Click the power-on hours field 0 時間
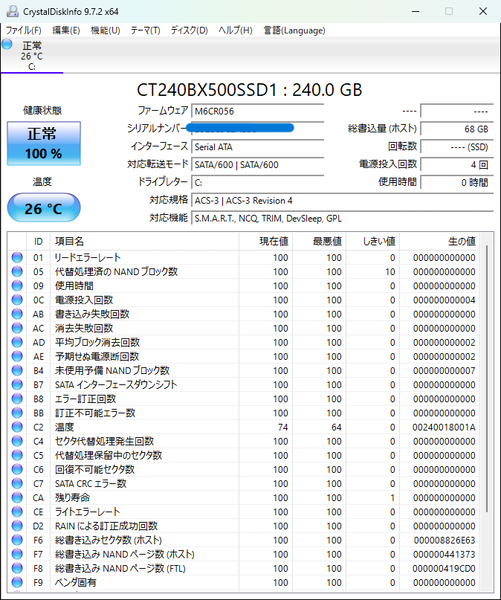501x600 pixels. pos(457,183)
